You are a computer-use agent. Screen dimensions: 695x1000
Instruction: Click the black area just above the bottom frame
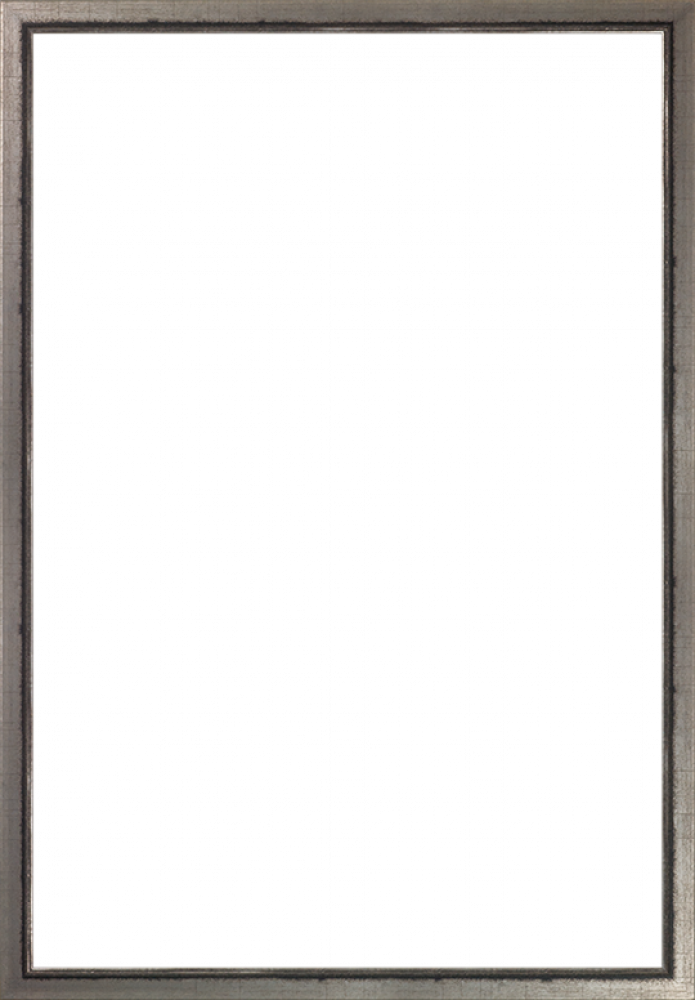347,955
